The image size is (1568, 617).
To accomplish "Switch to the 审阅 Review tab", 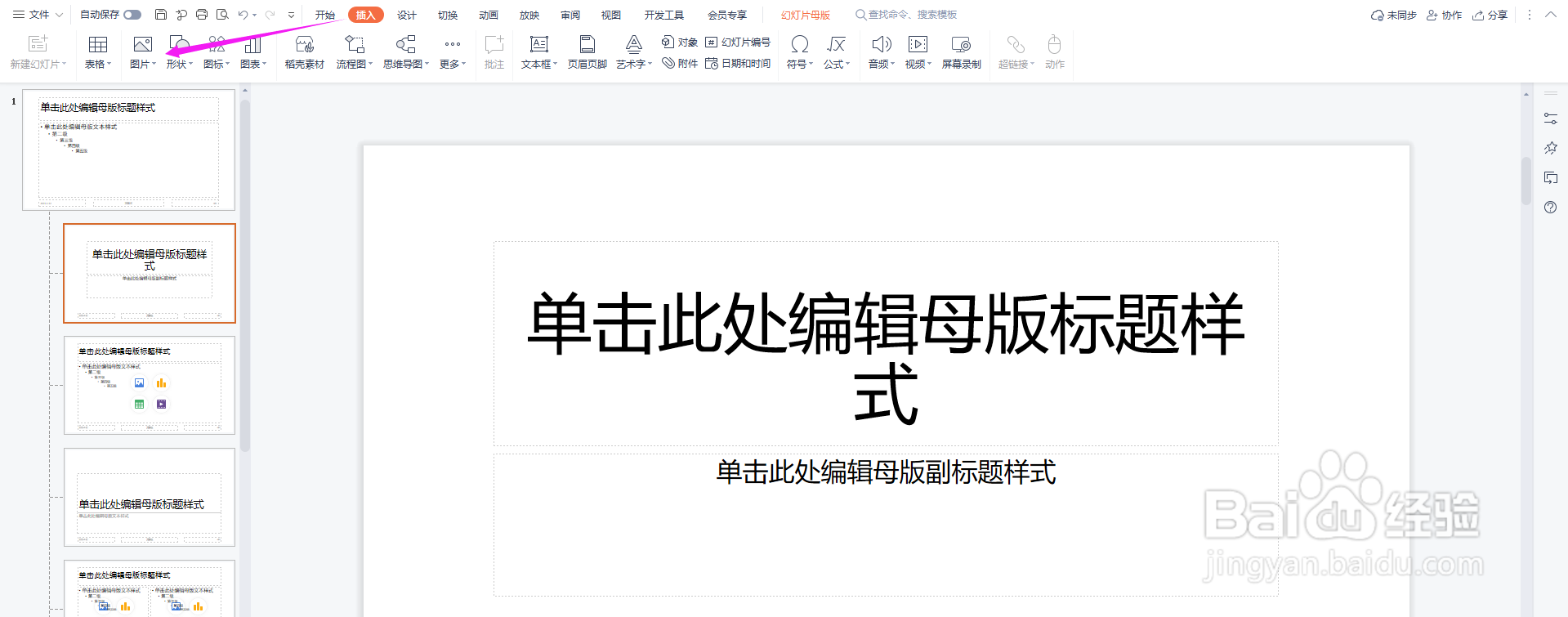I will pos(570,15).
